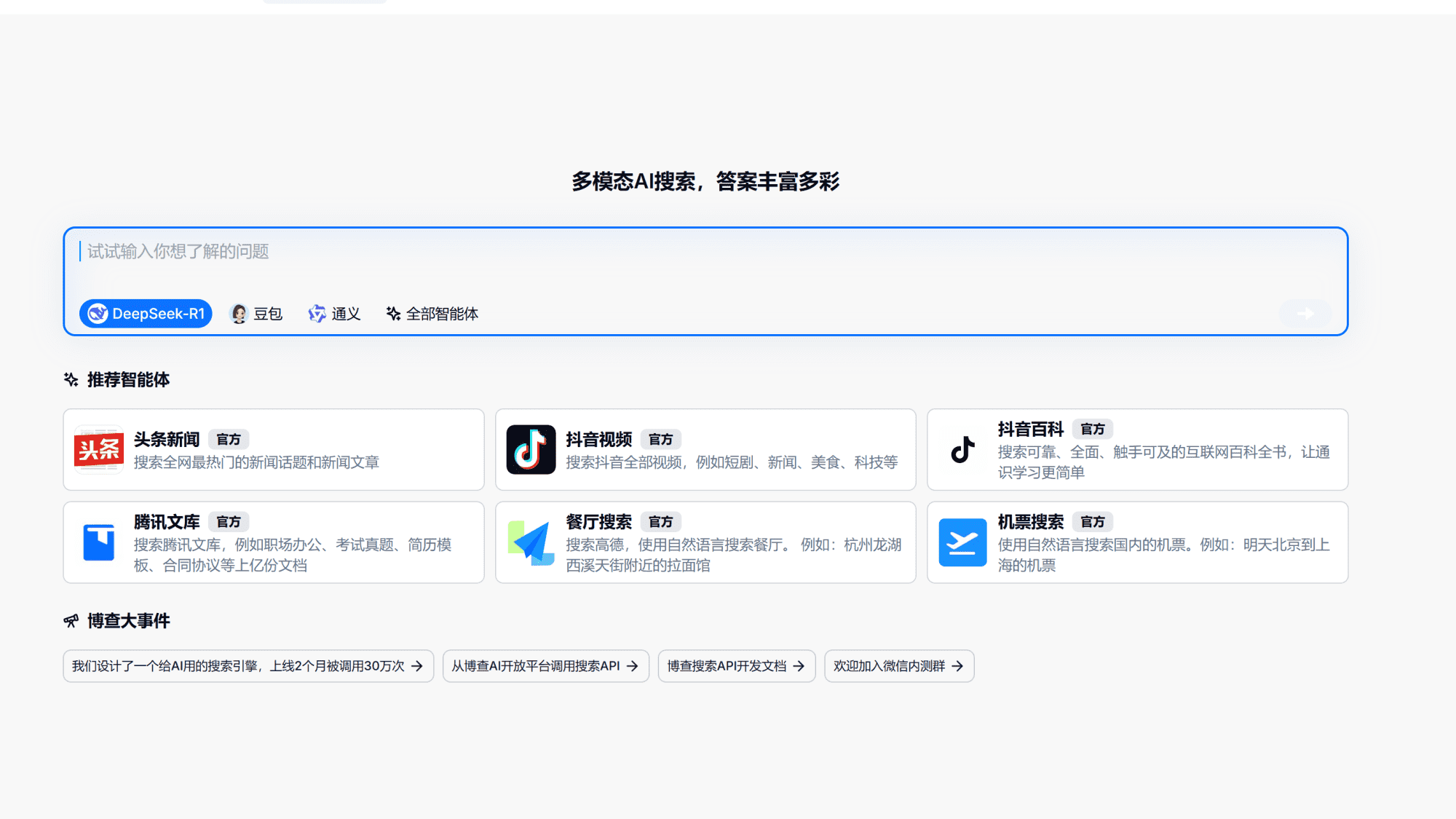This screenshot has width=1456, height=819.
Task: Open the 抖音百科 agent title
Action: 1031,430
